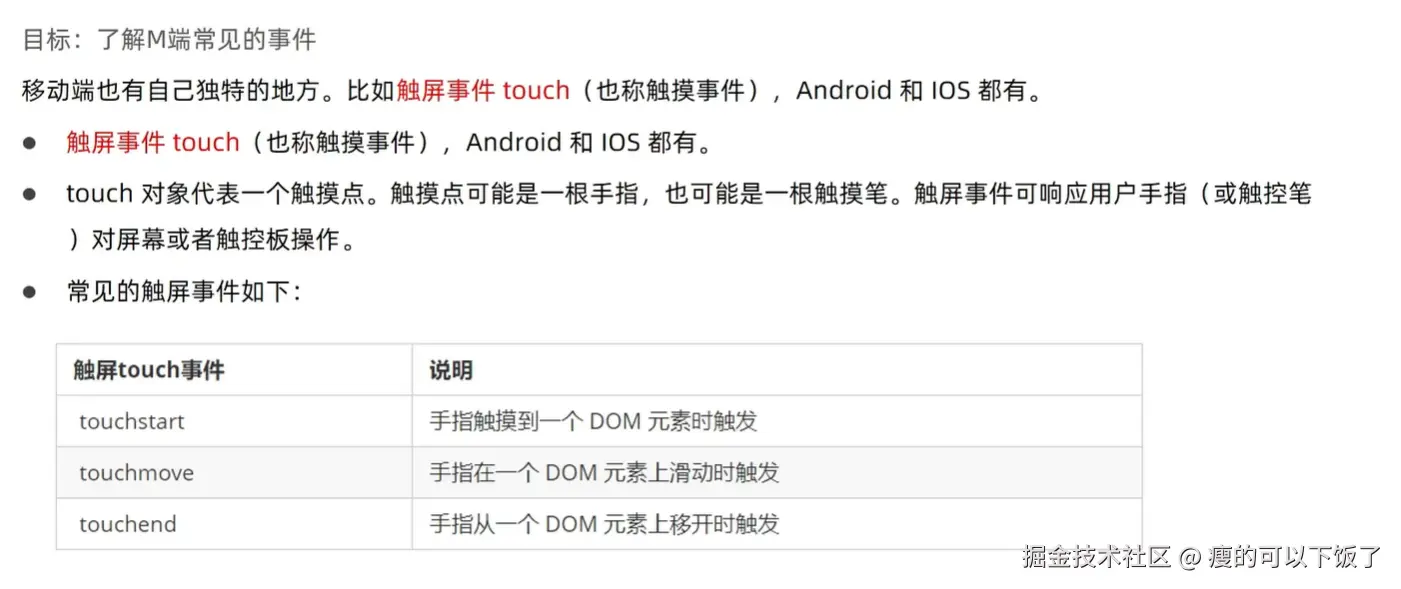Viewport: 1401px width, 589px height.
Task: Click the touchstart table cell
Action: pos(132,421)
